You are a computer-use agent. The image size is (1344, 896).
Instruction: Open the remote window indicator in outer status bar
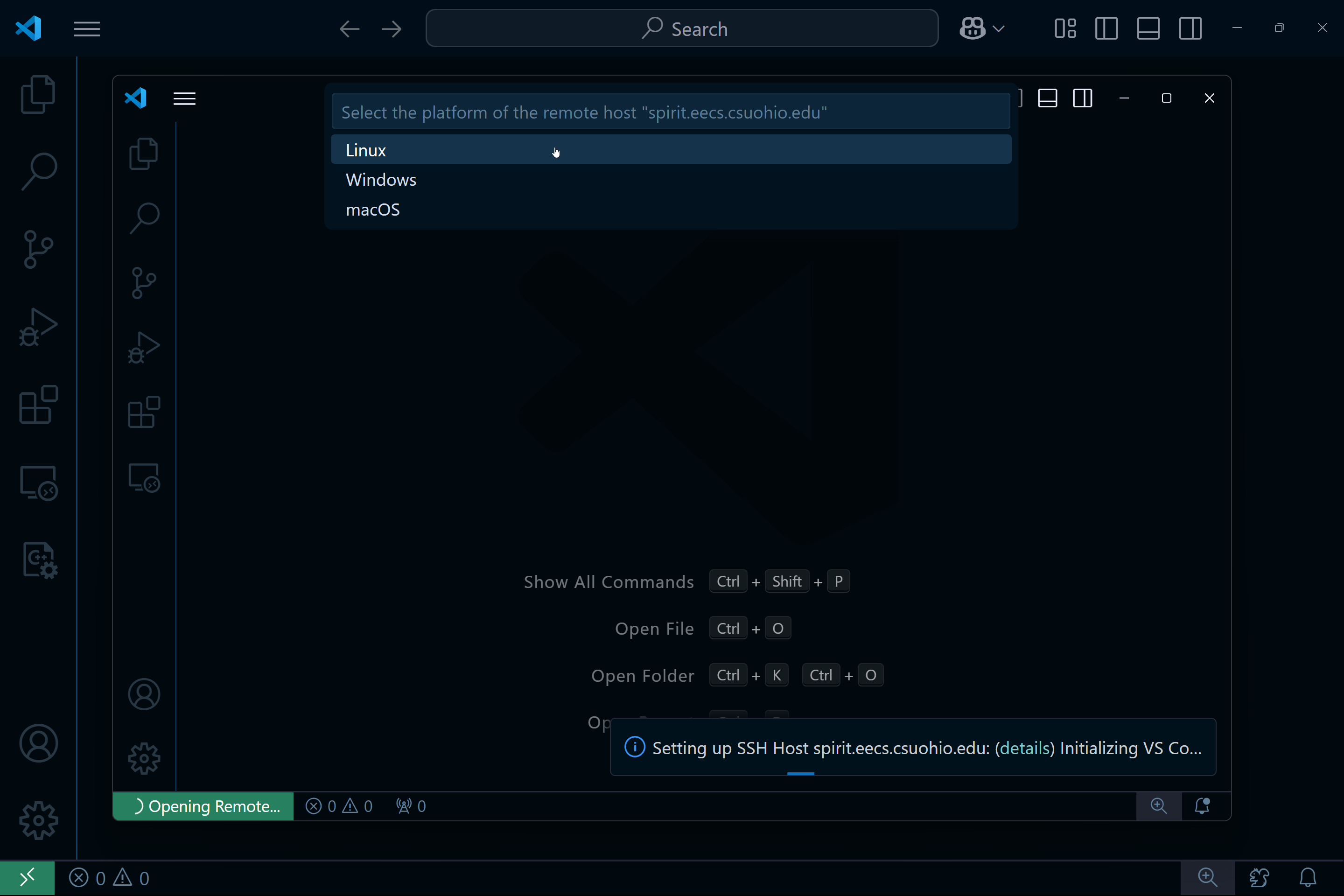coord(27,877)
